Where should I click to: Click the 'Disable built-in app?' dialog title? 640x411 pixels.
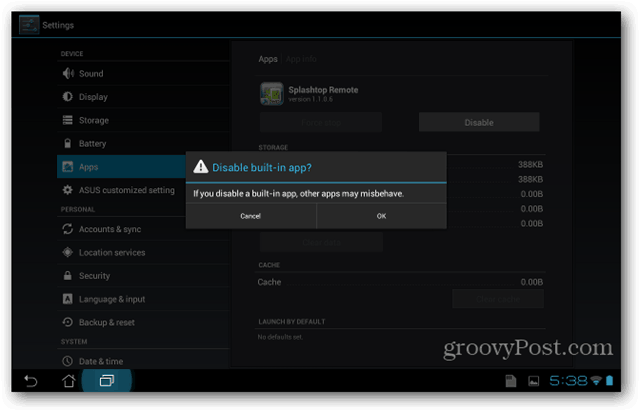point(262,168)
